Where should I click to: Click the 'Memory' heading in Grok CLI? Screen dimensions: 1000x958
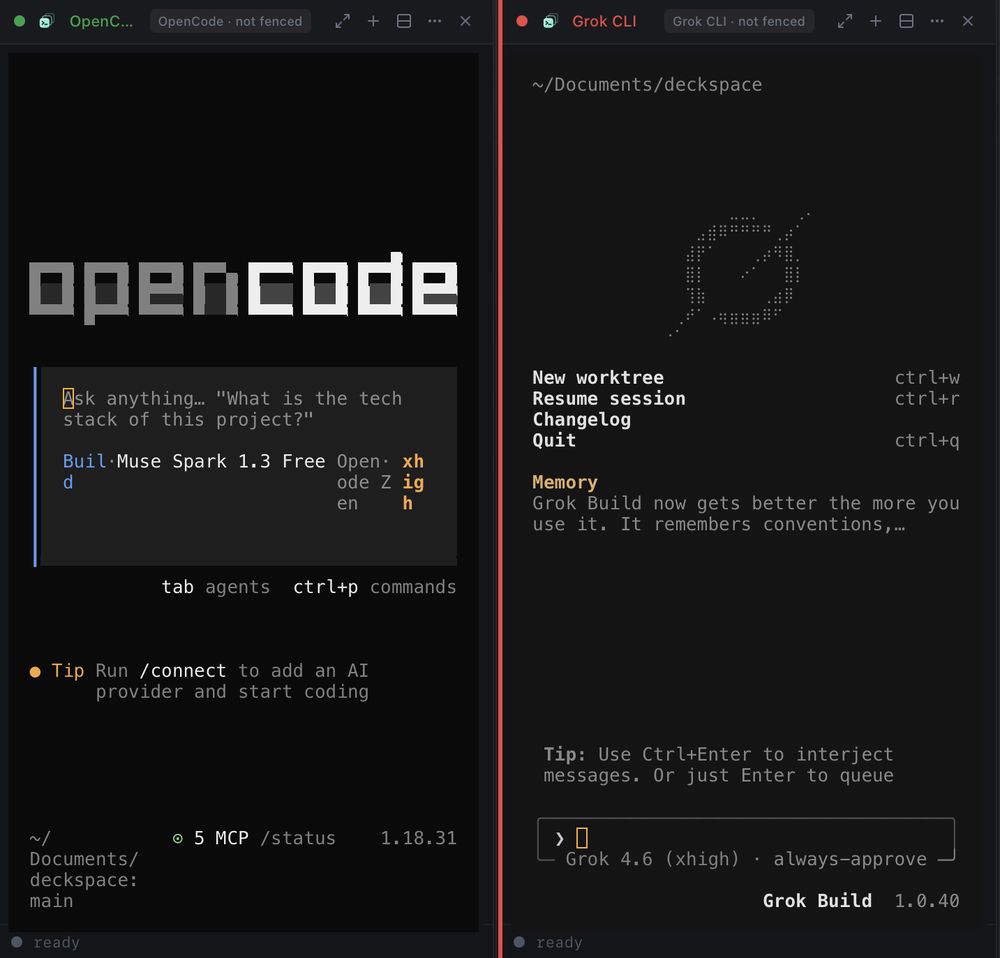coord(565,482)
